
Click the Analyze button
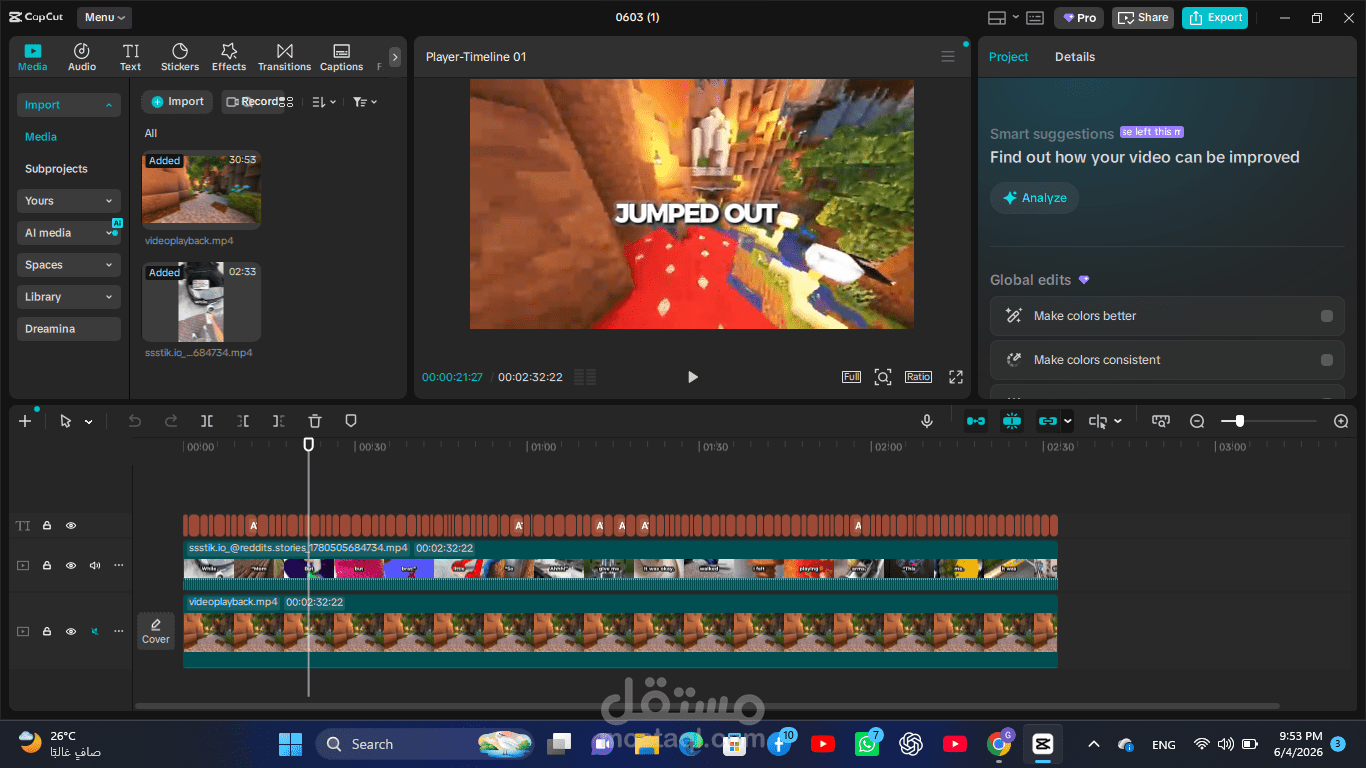tap(1034, 198)
